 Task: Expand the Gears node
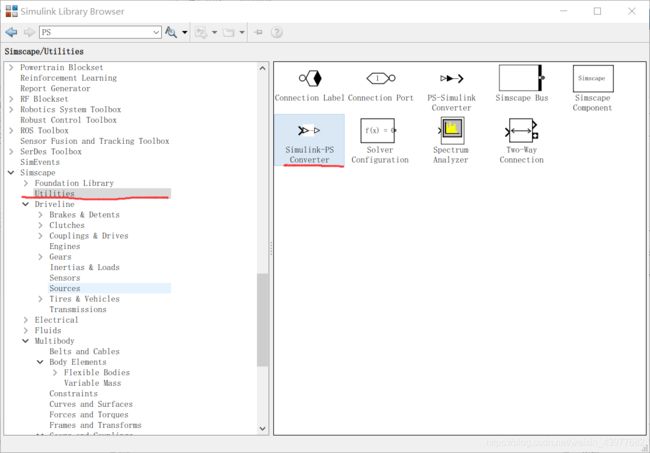[40, 257]
